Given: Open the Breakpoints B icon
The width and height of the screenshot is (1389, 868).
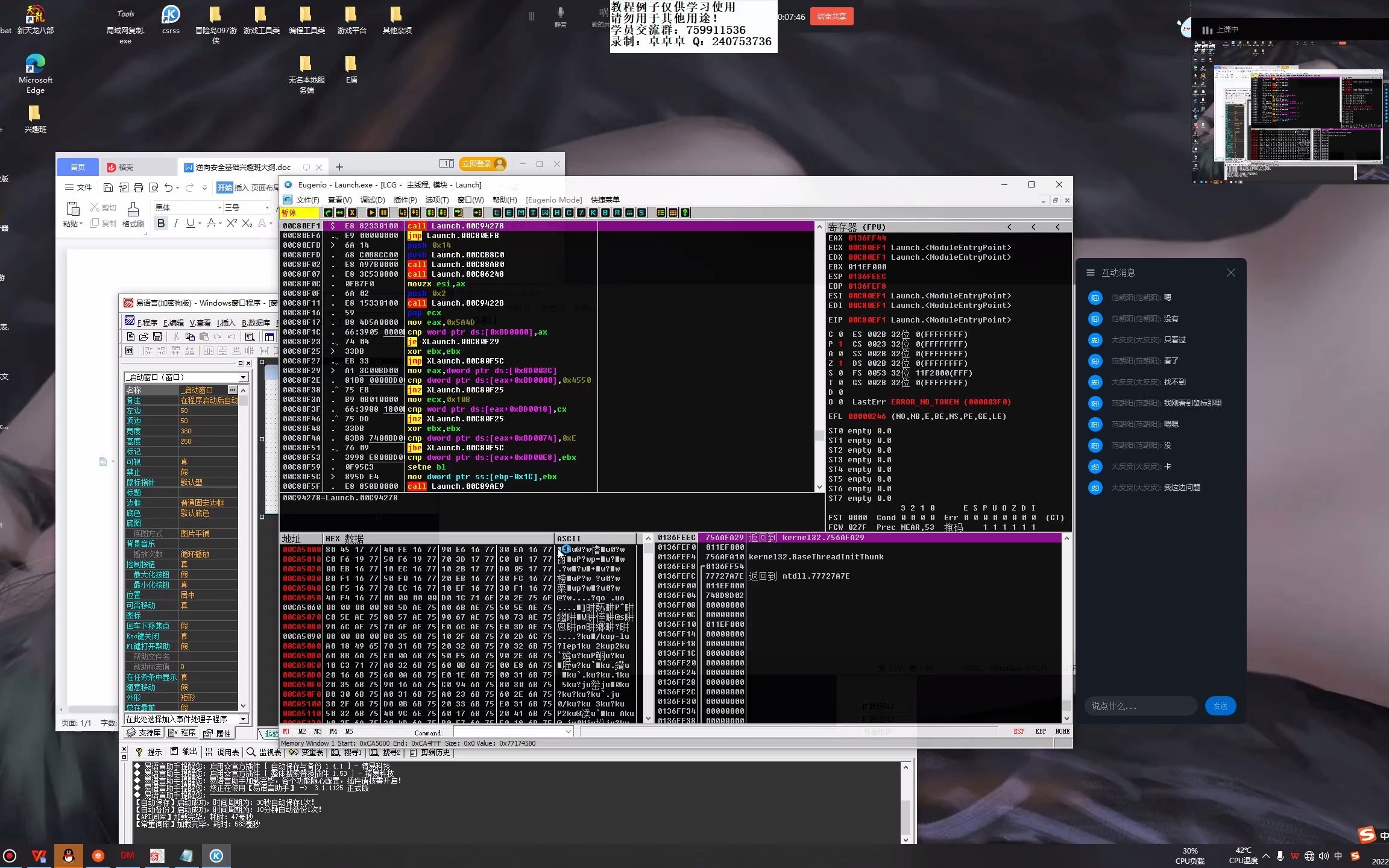Looking at the screenshot, I should pos(605,213).
